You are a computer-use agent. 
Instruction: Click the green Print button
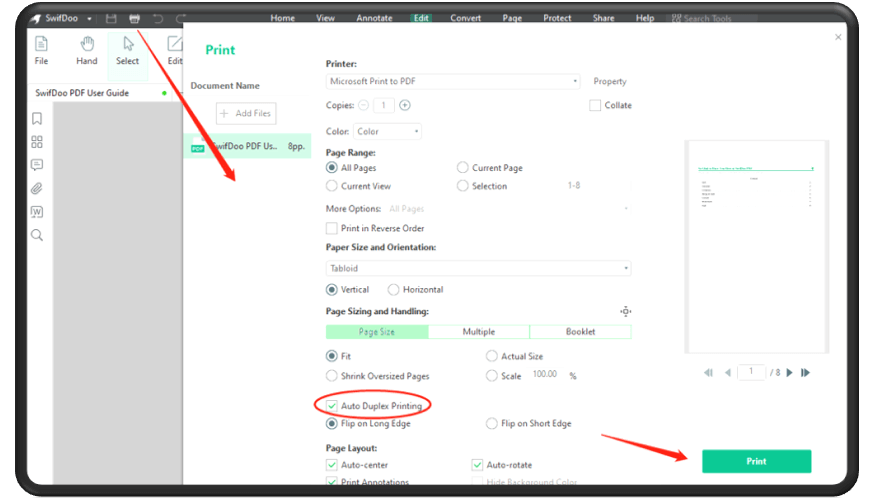click(756, 461)
